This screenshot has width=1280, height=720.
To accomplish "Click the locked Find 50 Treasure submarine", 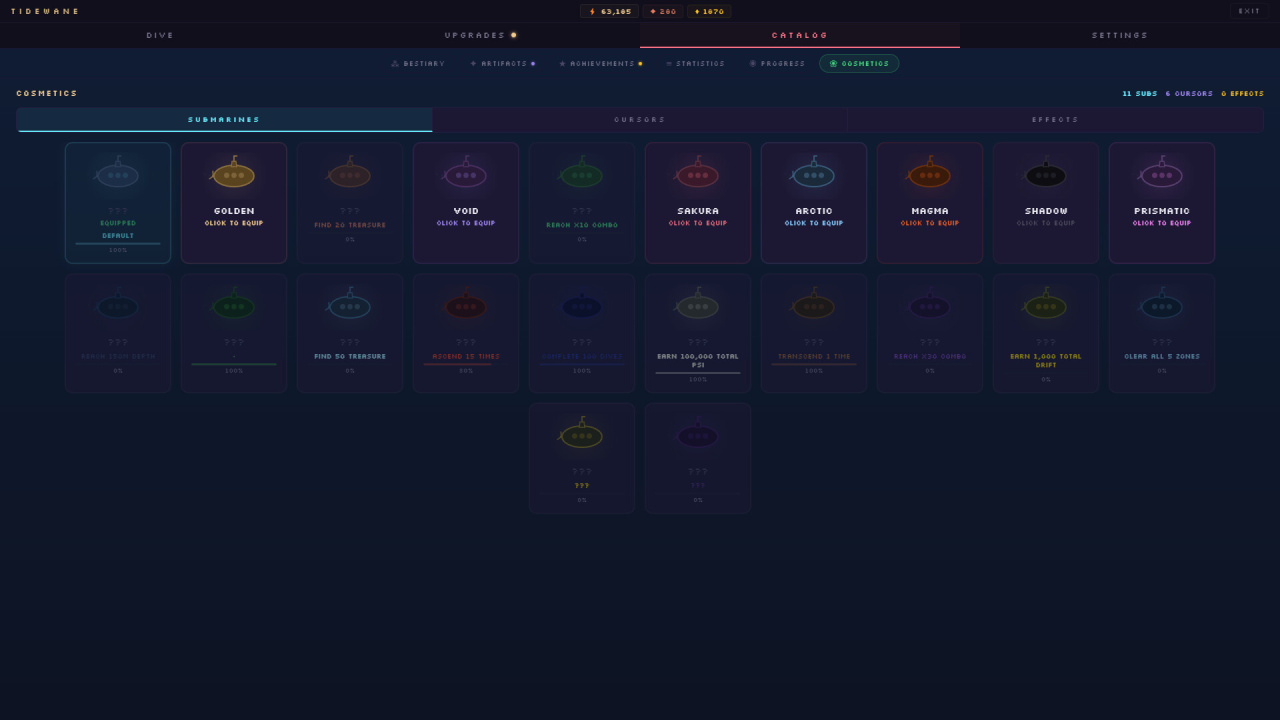I will (349, 333).
